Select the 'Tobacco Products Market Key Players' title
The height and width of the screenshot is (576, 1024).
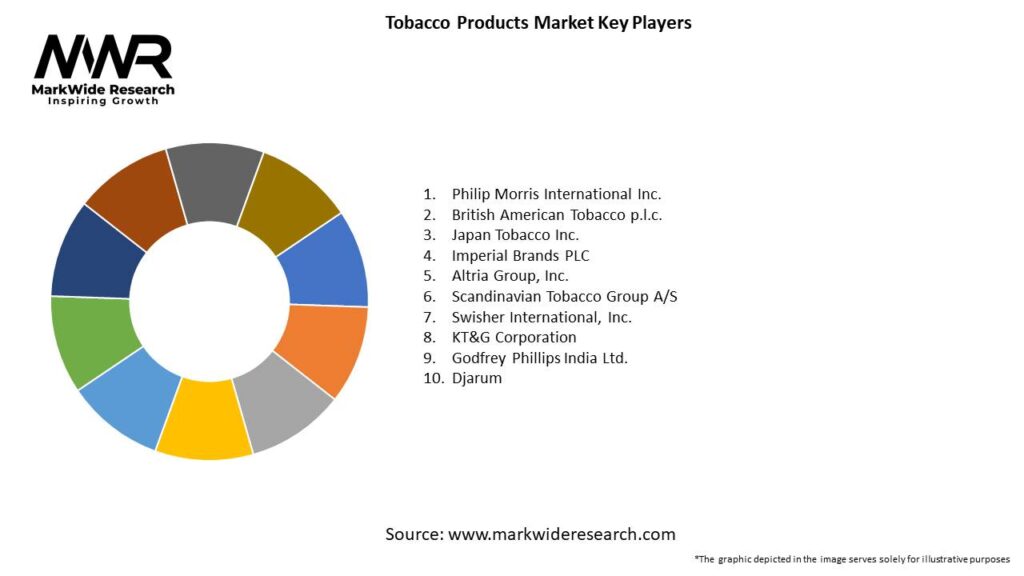pos(538,23)
